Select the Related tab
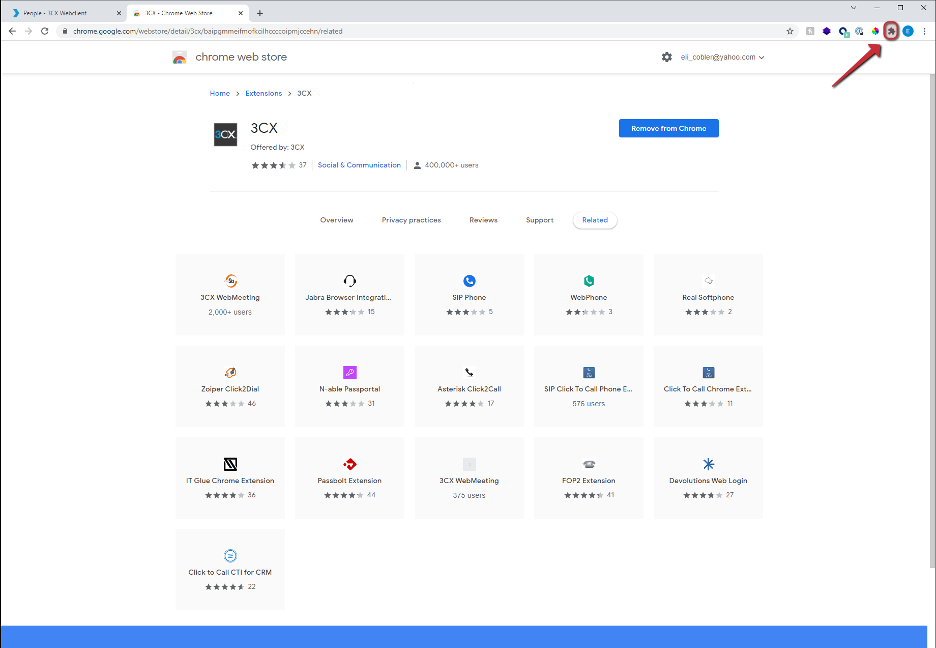Screen dimensions: 936x648 click(x=595, y=220)
